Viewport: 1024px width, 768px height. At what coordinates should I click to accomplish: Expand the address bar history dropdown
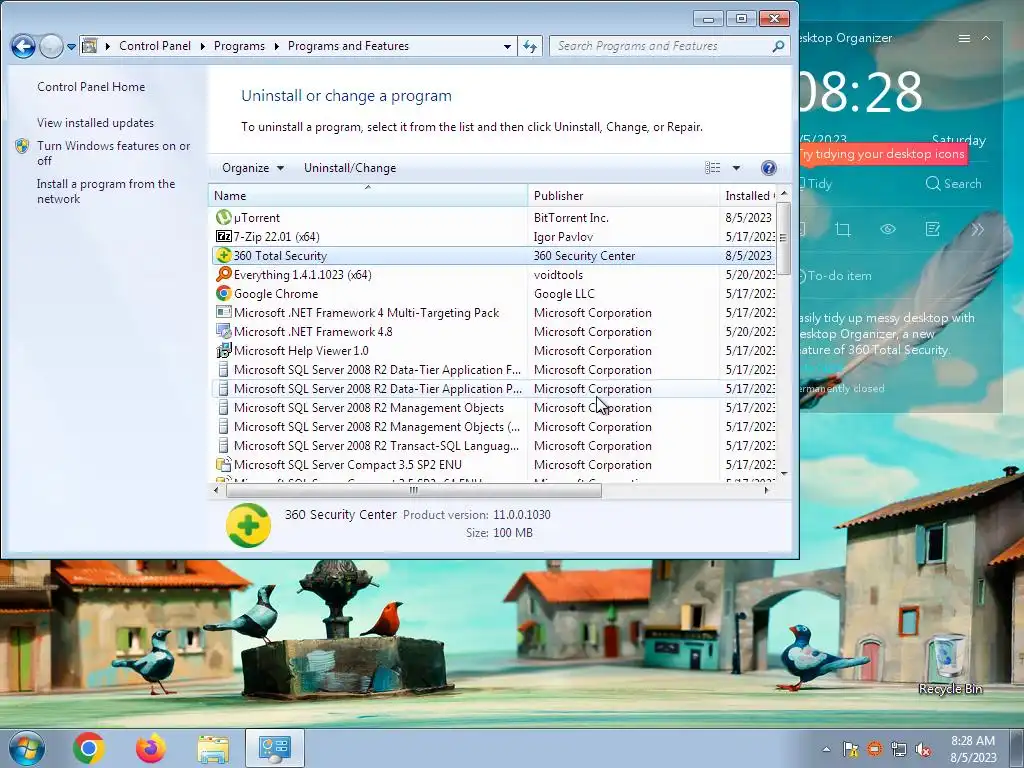coord(507,46)
